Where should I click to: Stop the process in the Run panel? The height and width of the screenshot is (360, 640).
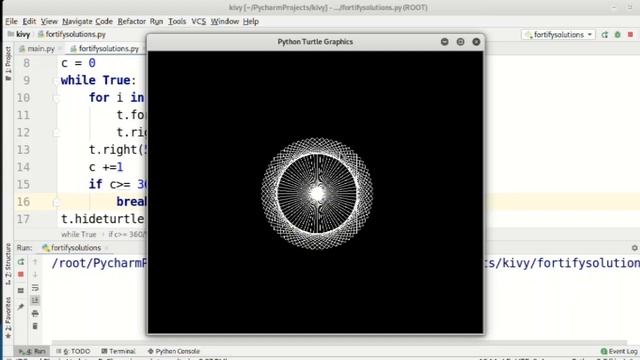21,274
